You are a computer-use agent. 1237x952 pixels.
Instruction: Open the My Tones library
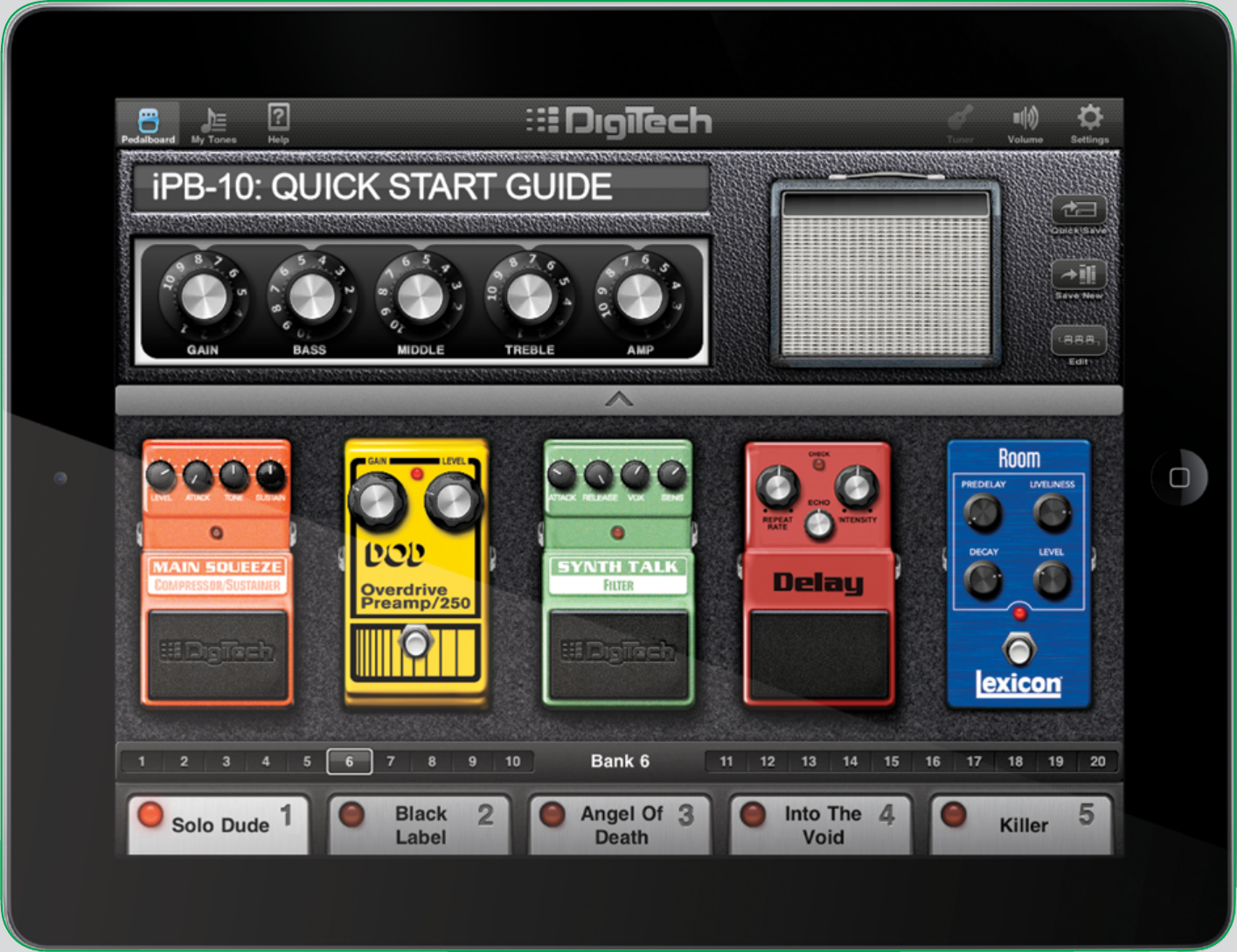coord(213,121)
